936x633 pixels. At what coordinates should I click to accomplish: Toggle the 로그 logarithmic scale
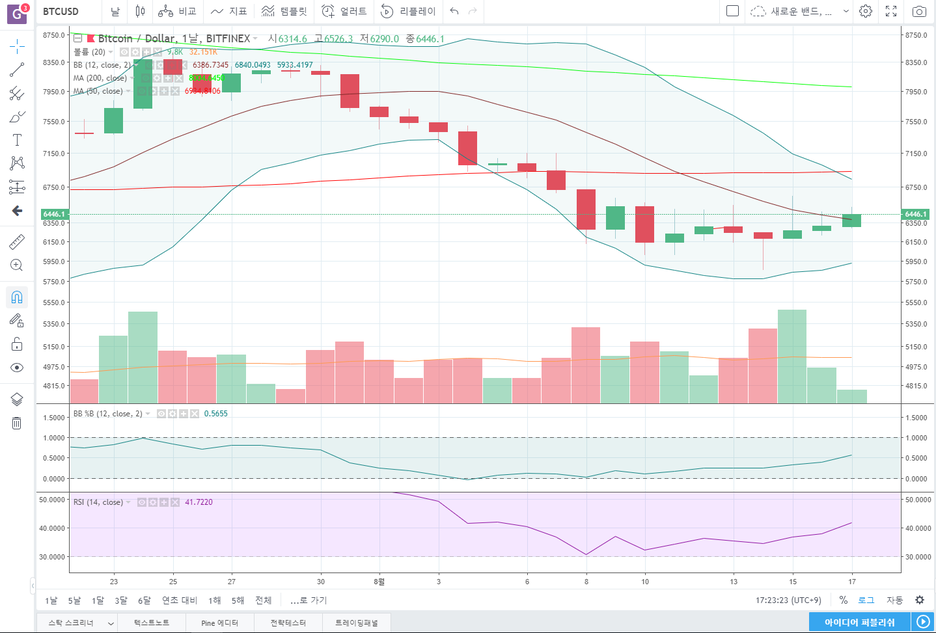click(866, 600)
